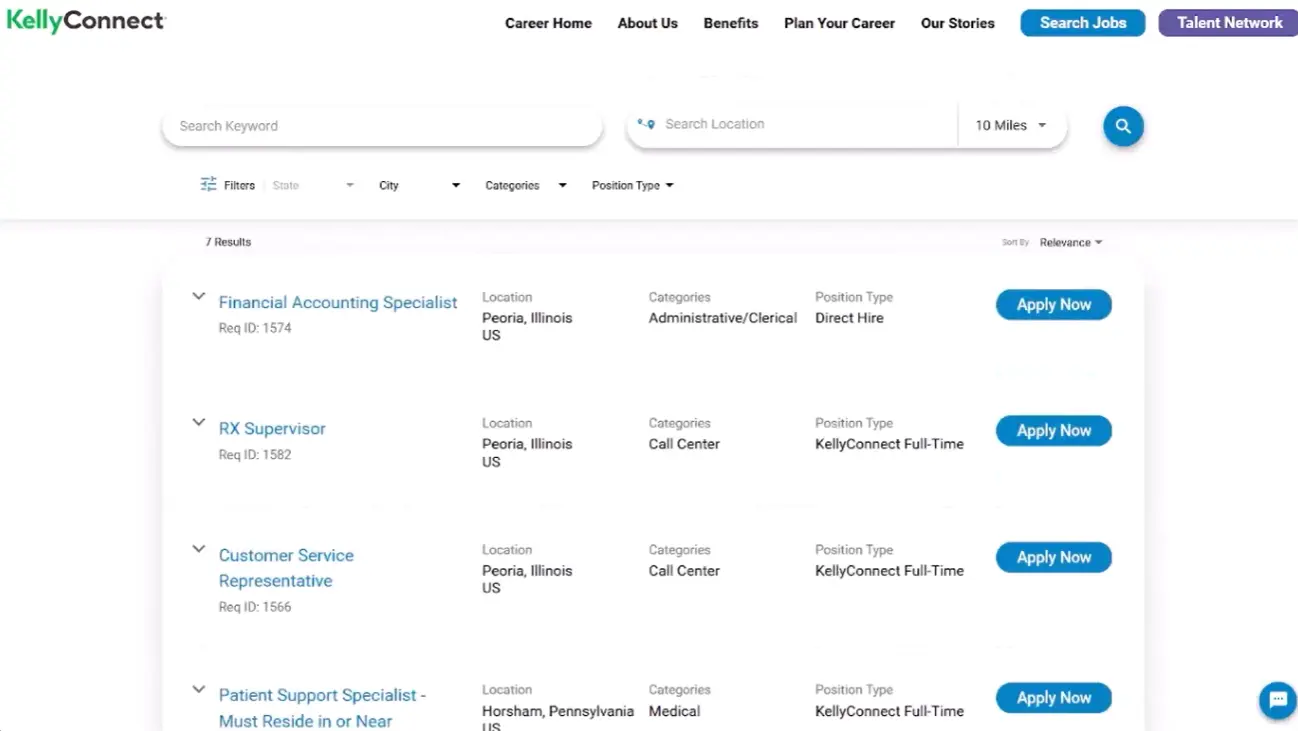The image size is (1298, 731).
Task: Click Financial Accounting Specialist's Peoria, Illinois location
Action: coord(527,318)
